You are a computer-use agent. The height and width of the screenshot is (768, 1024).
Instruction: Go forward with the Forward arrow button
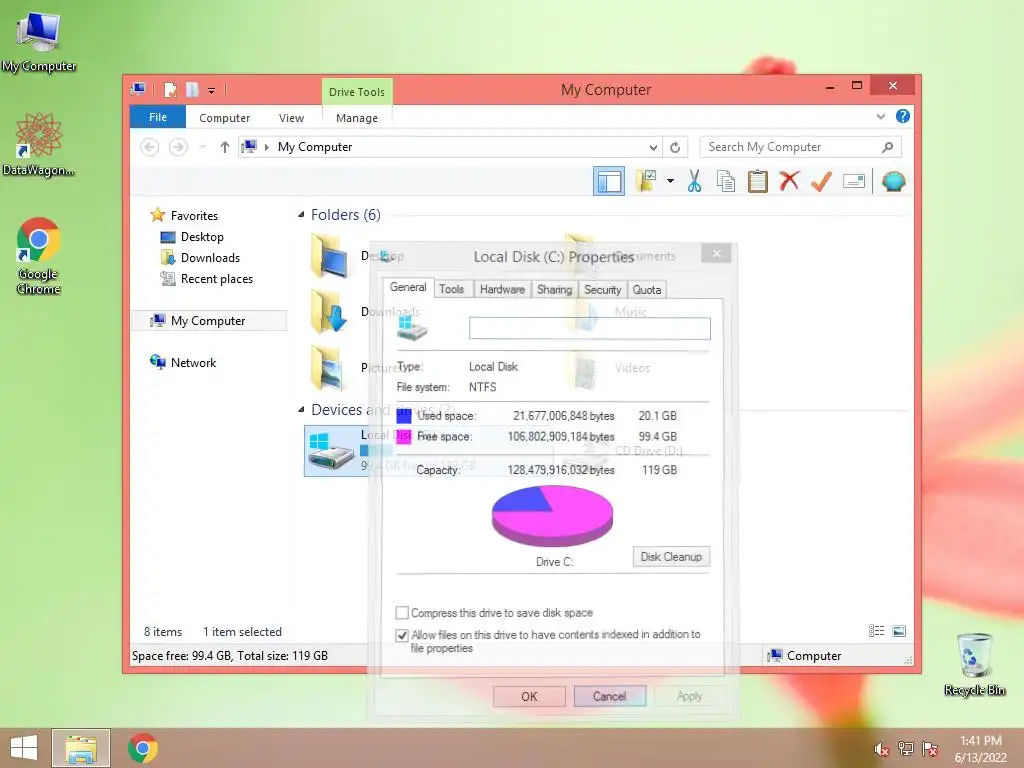(178, 147)
